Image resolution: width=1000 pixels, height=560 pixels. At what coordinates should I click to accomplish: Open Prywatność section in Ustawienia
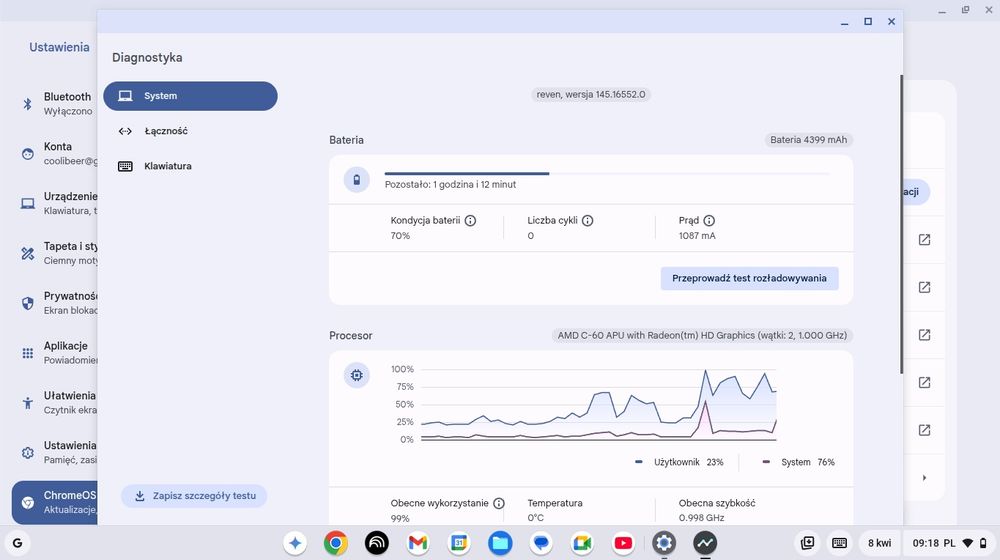(55, 302)
